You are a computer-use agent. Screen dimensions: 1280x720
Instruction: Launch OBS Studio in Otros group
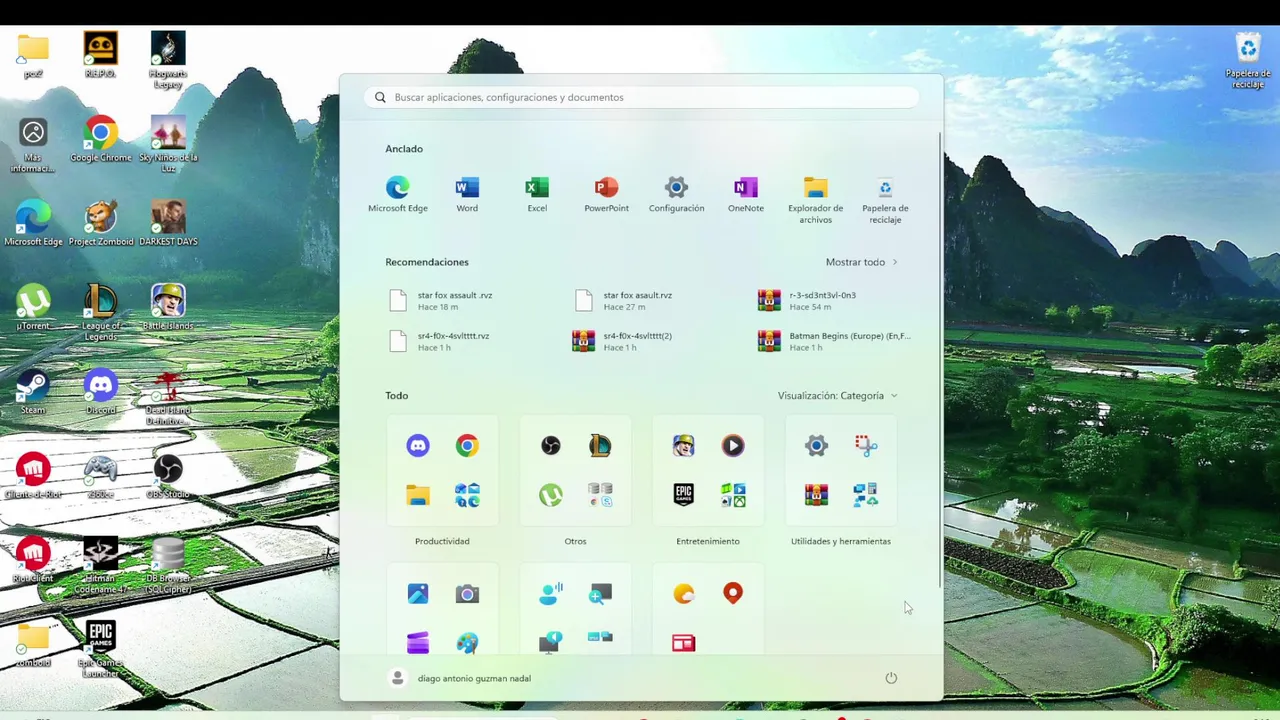551,446
